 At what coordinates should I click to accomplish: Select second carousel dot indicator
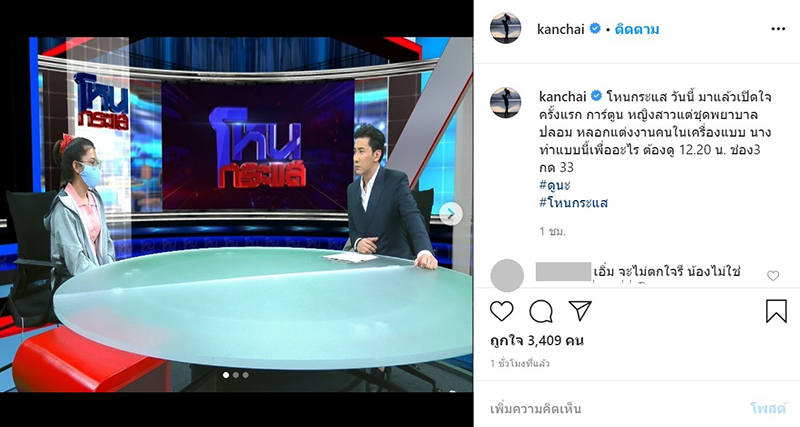236,375
